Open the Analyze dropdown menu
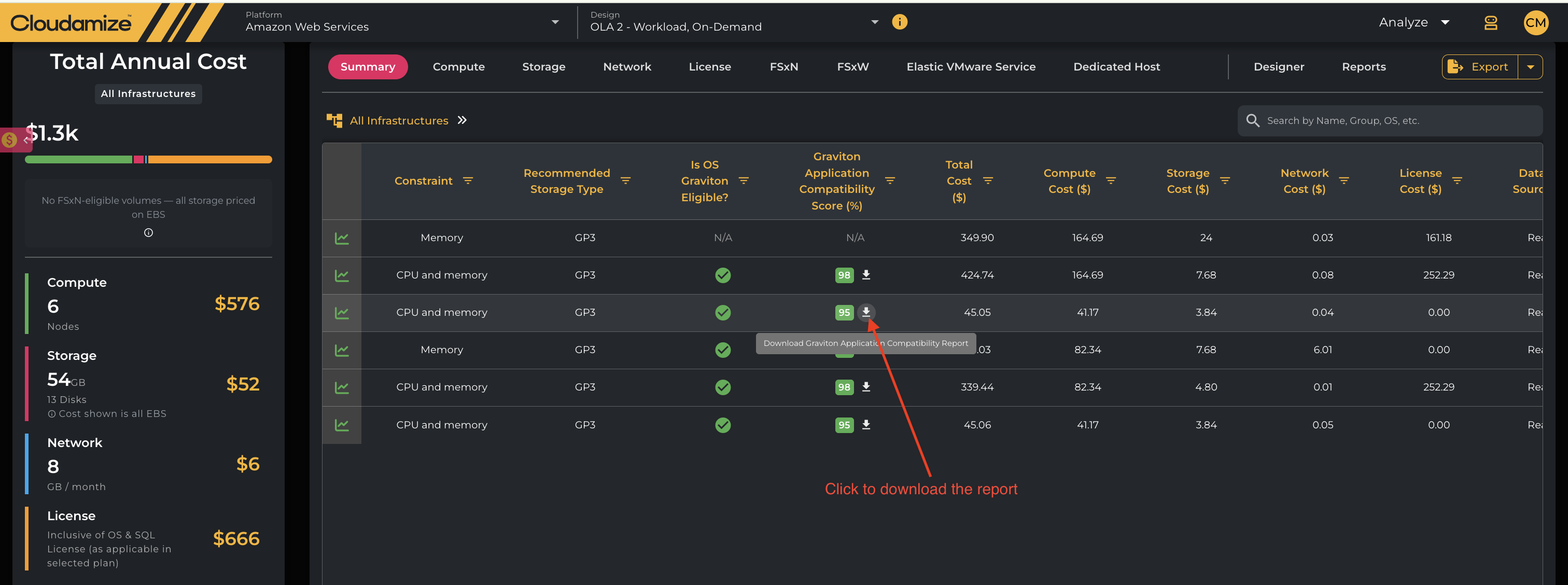 [1414, 22]
